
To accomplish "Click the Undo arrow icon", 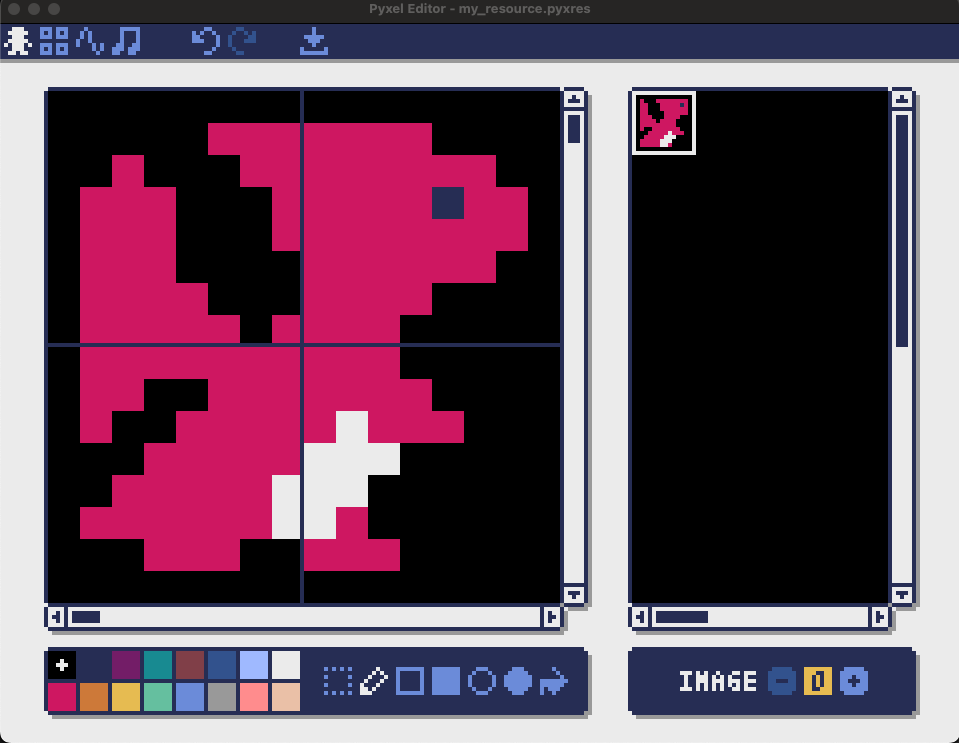I will click(206, 41).
